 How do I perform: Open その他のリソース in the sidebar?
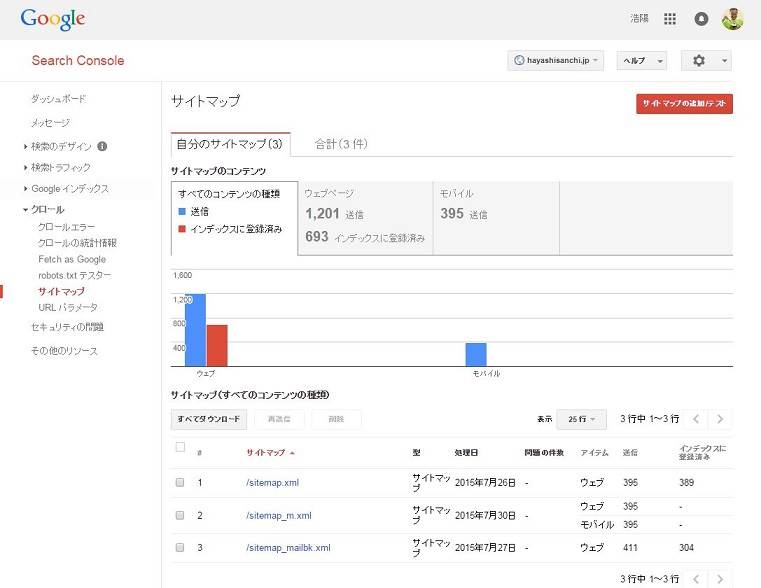(x=64, y=351)
